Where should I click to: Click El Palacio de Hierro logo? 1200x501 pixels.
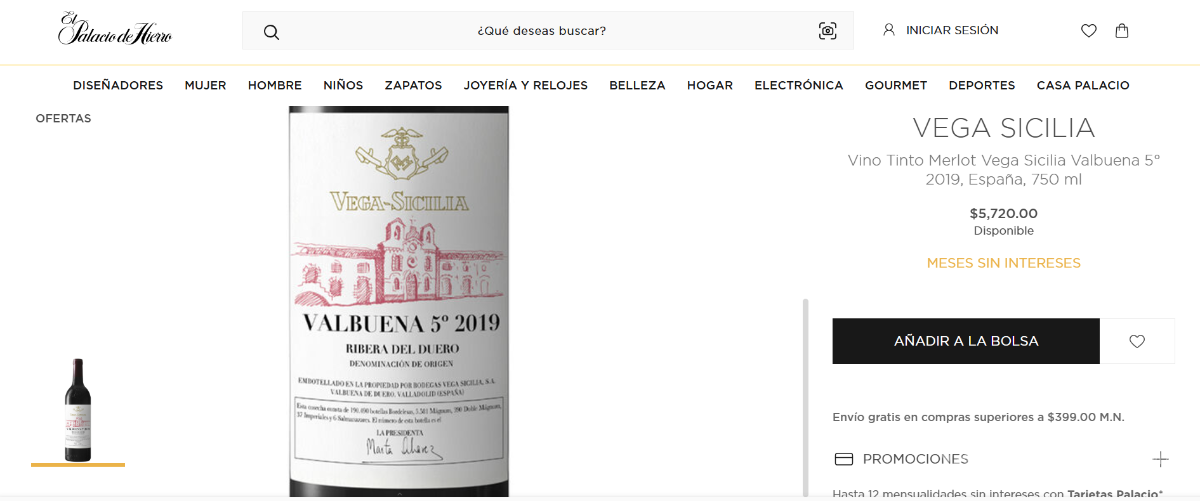(115, 29)
